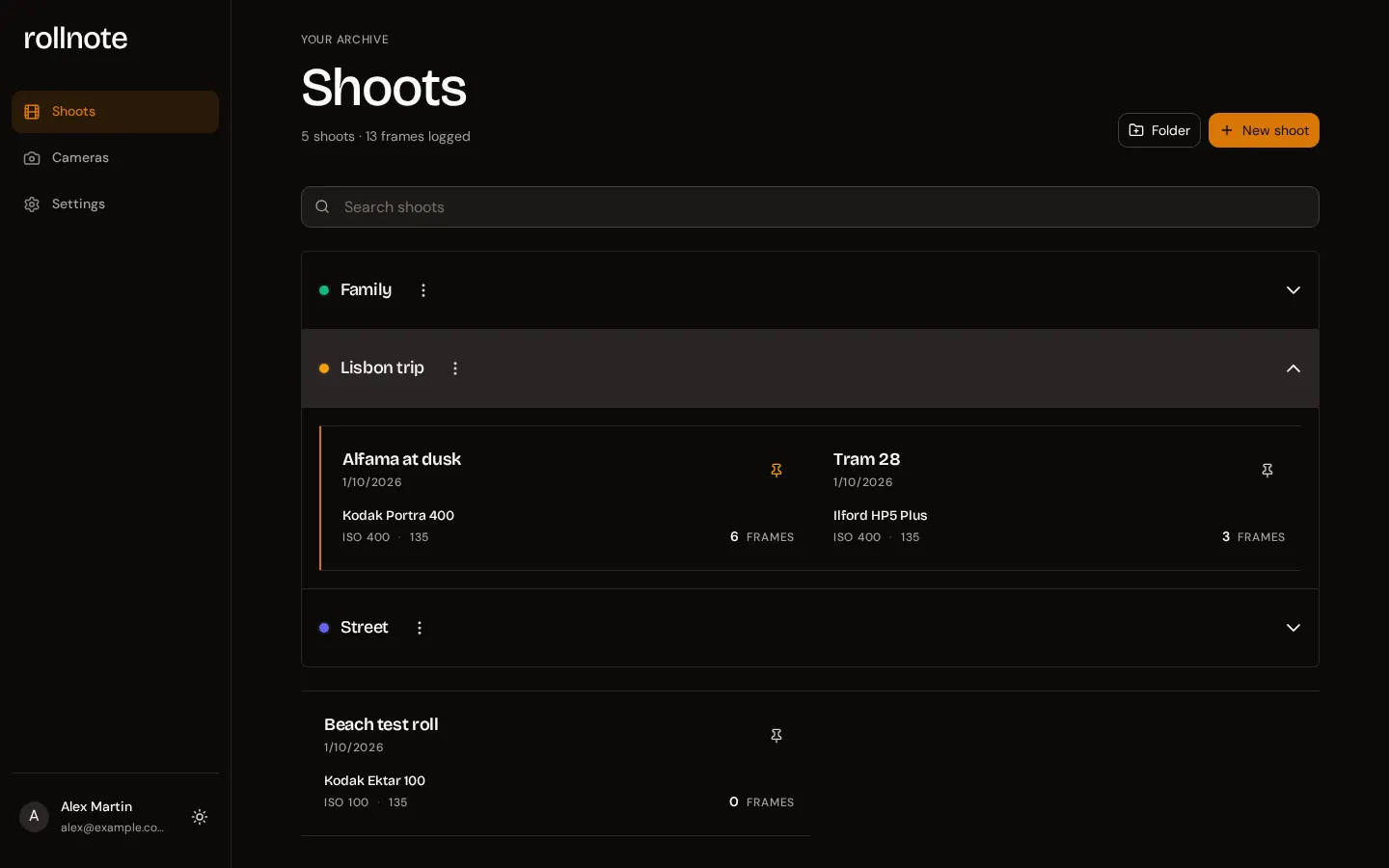The image size is (1389, 868).
Task: Click the Lisbon trip folder name
Action: coord(382,367)
